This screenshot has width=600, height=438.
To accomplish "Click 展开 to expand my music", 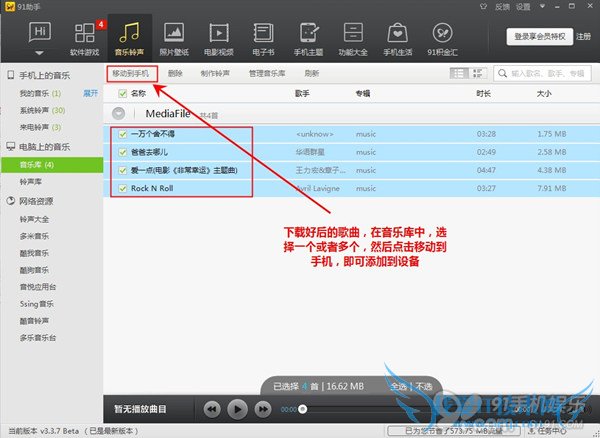I will click(x=91, y=93).
